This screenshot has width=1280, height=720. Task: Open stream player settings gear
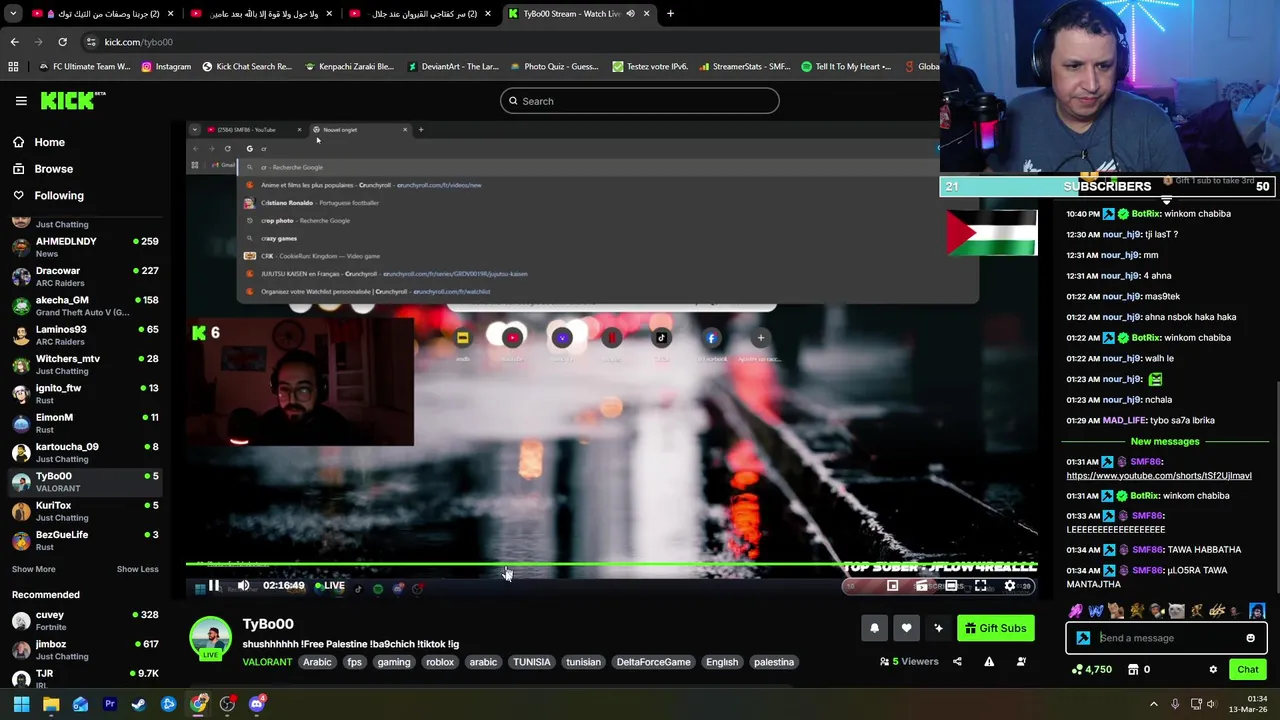point(1010,586)
